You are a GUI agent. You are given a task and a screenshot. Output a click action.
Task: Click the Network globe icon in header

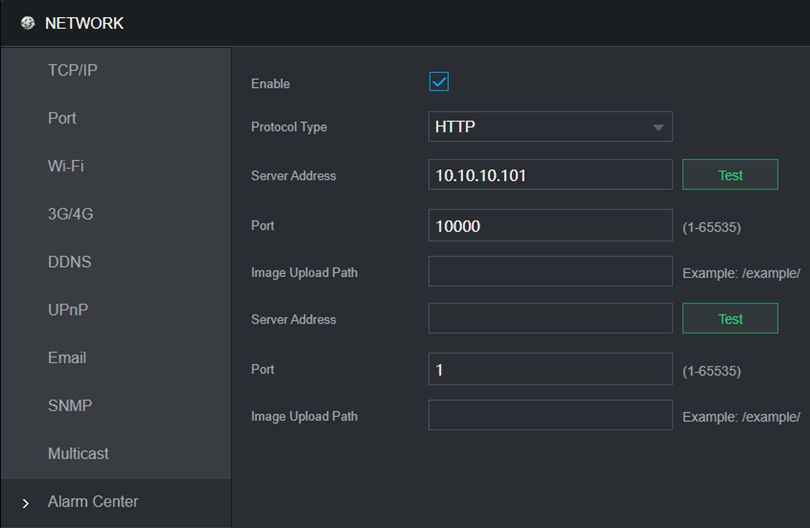27,23
